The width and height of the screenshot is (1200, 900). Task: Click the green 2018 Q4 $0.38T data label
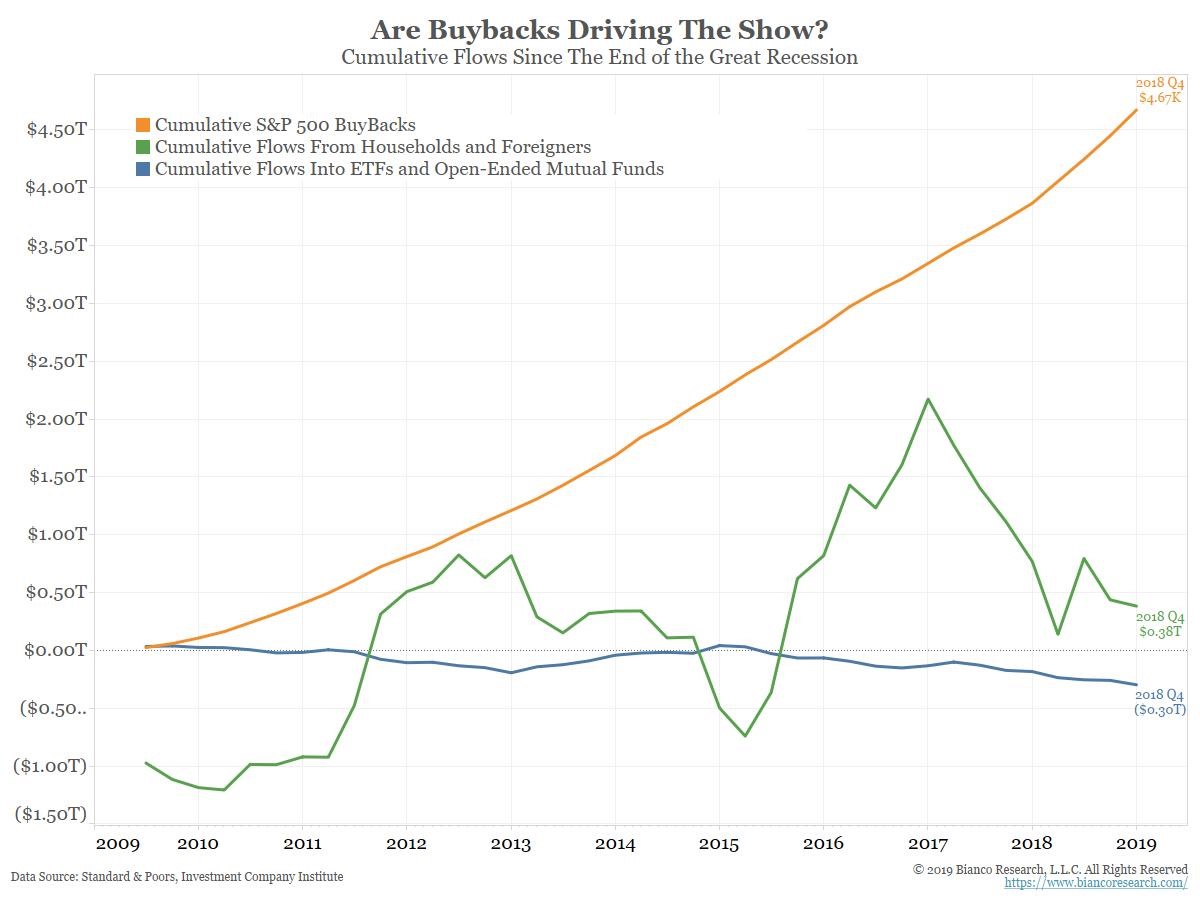coord(1160,624)
